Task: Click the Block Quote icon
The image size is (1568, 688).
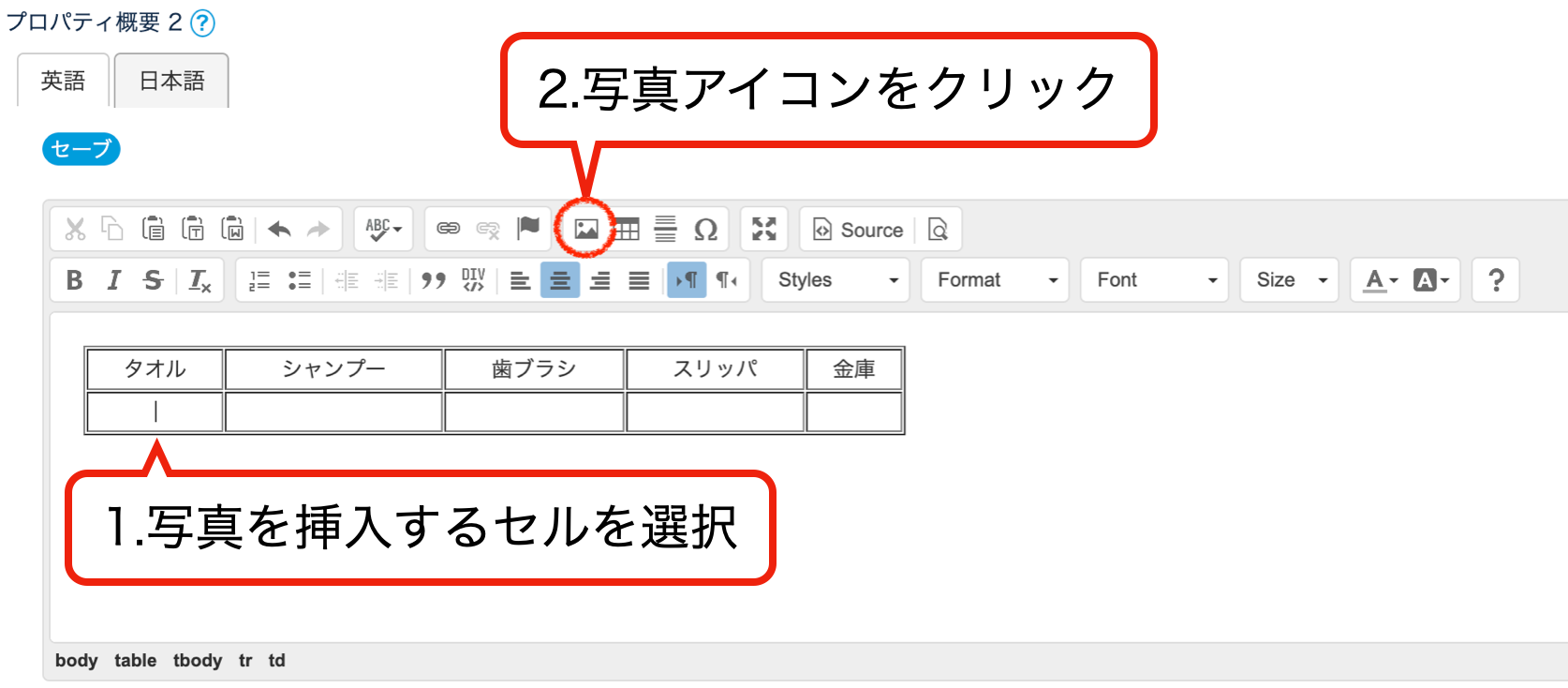Action: pyautogui.click(x=433, y=280)
